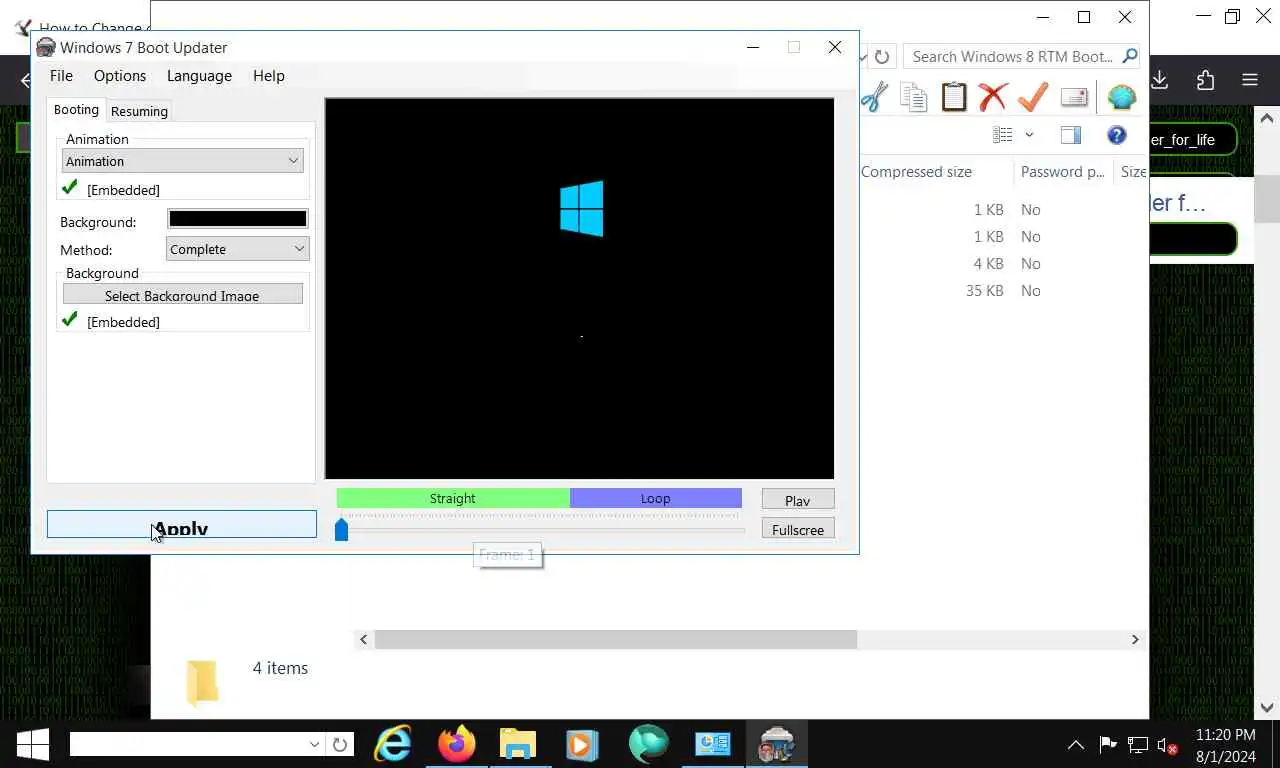1280x768 pixels.
Task: Click the Play button
Action: [798, 499]
